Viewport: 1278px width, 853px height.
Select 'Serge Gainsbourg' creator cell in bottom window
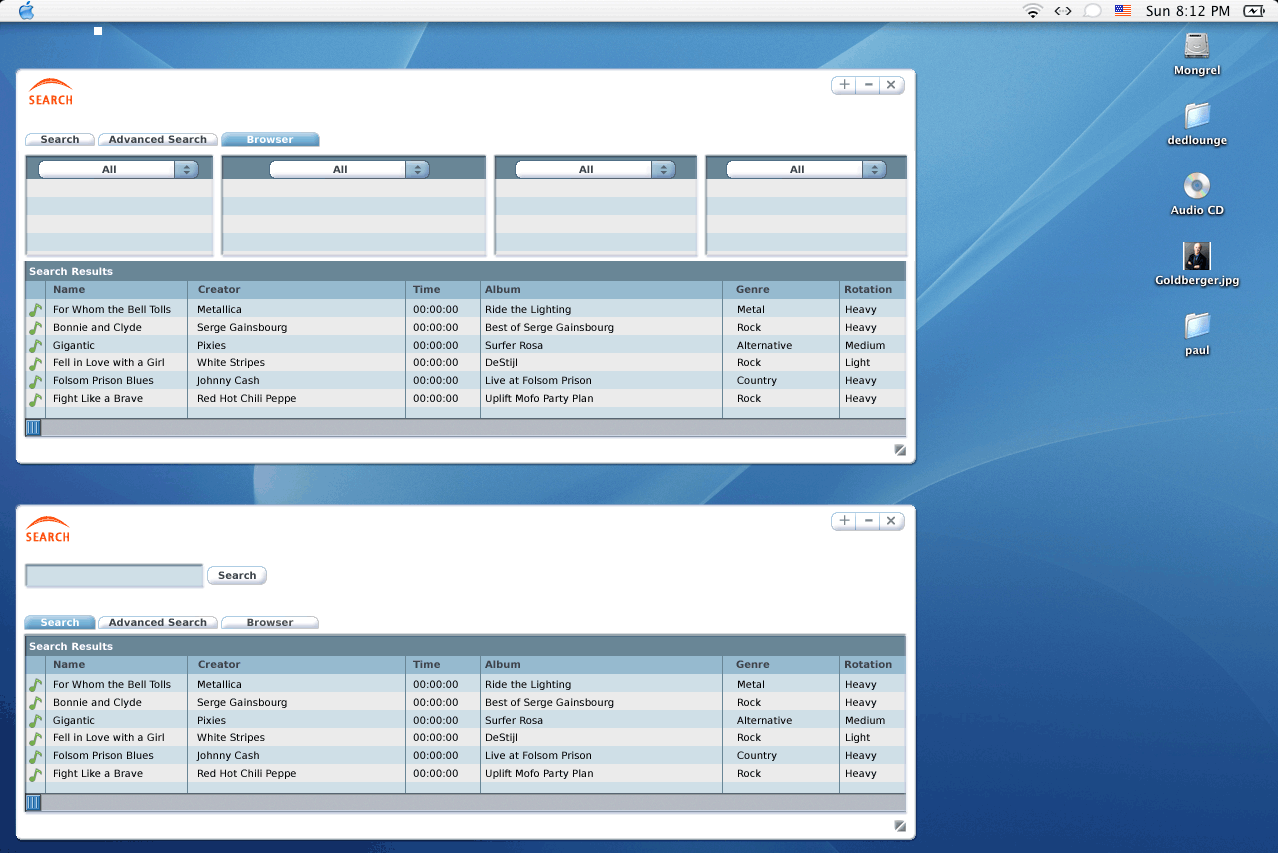(242, 703)
